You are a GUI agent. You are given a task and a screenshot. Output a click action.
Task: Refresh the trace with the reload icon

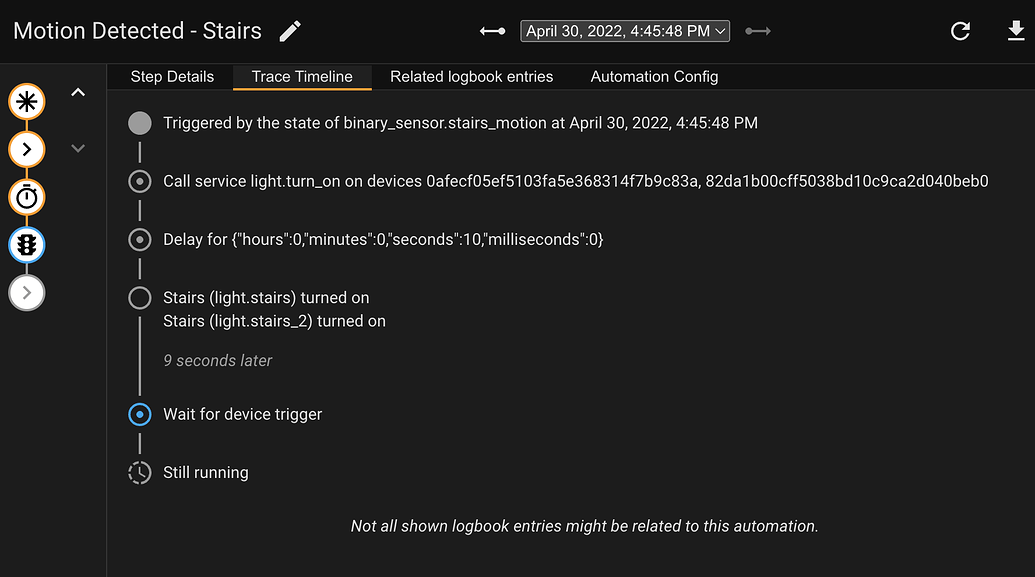[960, 31]
